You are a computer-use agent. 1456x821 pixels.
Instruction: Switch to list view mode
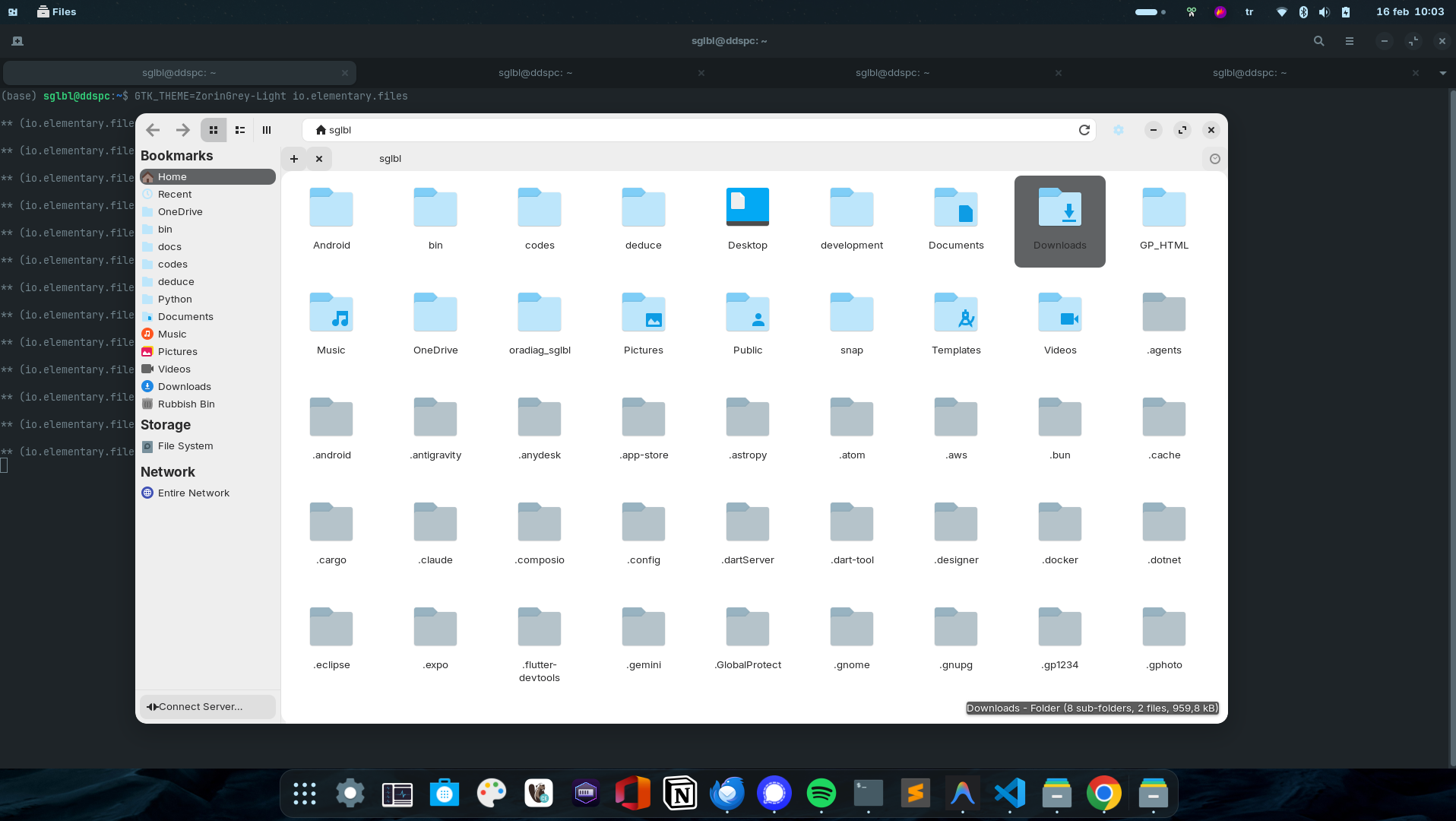[x=240, y=130]
